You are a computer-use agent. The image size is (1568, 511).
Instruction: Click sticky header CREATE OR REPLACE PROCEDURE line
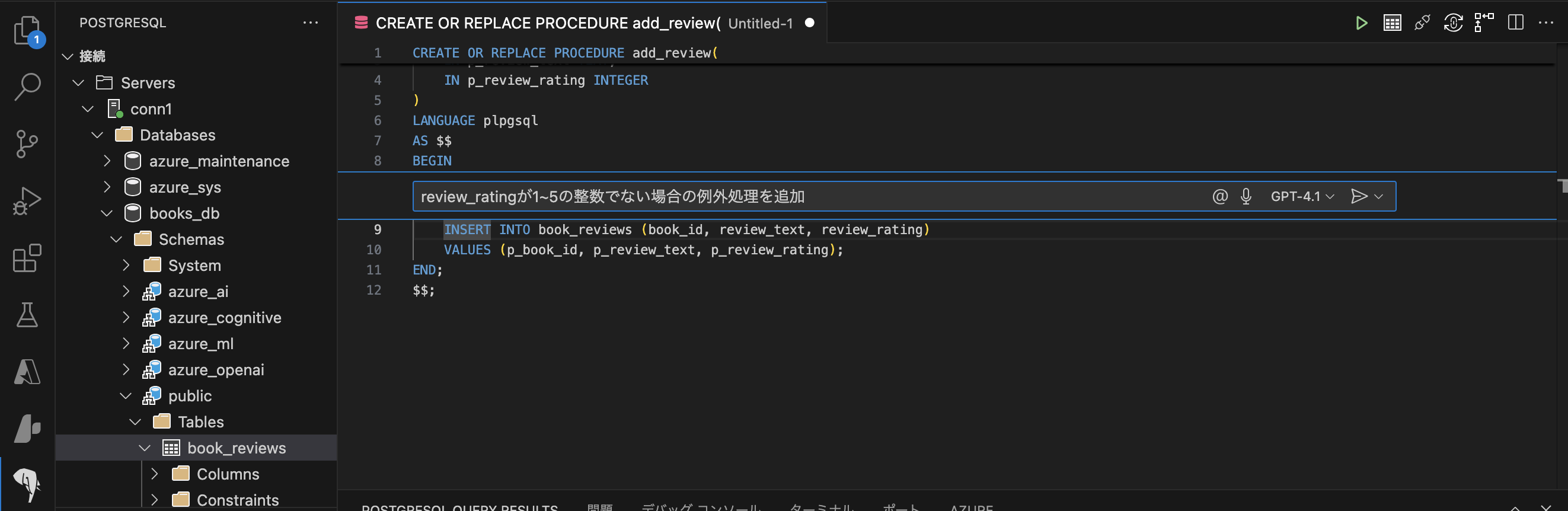click(x=565, y=53)
